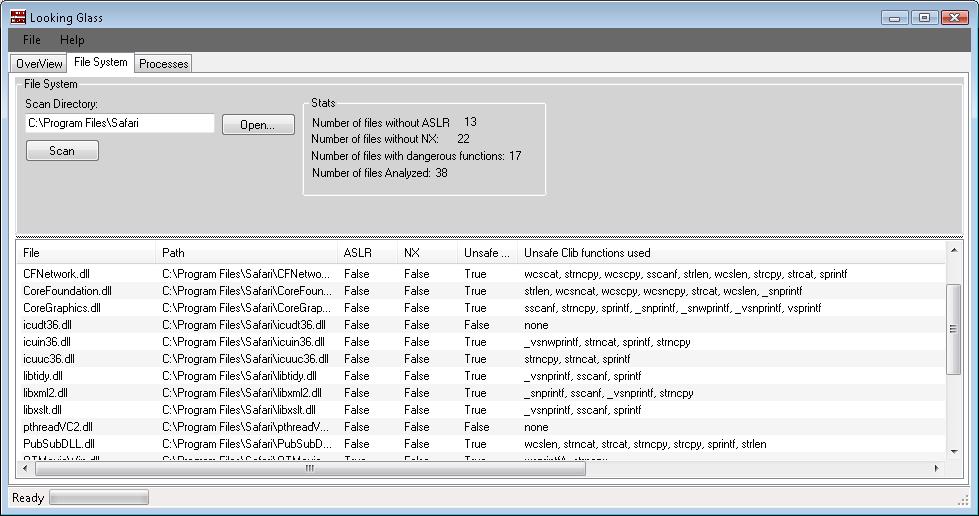Select the File System tab
The width and height of the screenshot is (979, 516).
[x=101, y=62]
